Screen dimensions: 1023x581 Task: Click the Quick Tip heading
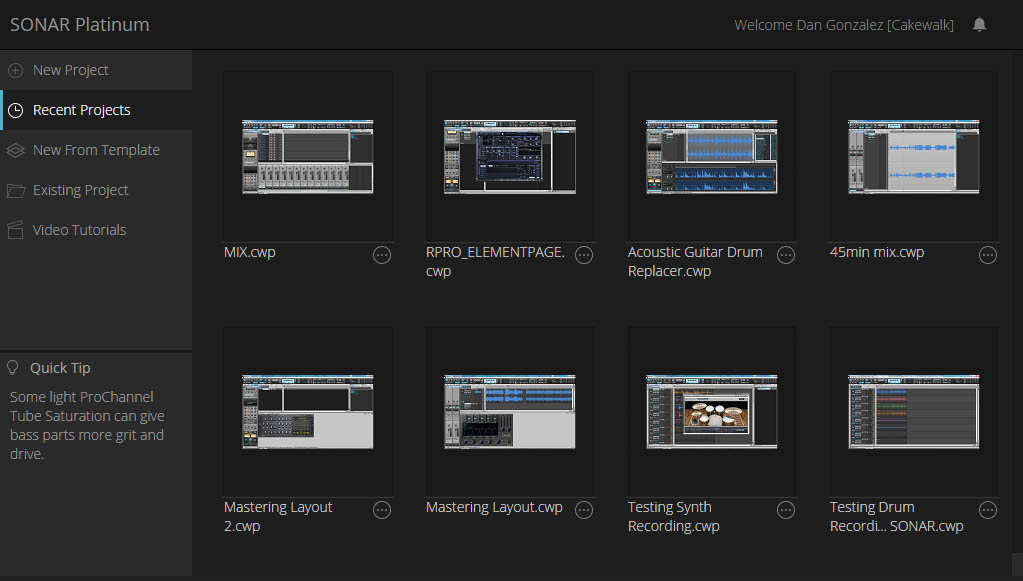(60, 368)
